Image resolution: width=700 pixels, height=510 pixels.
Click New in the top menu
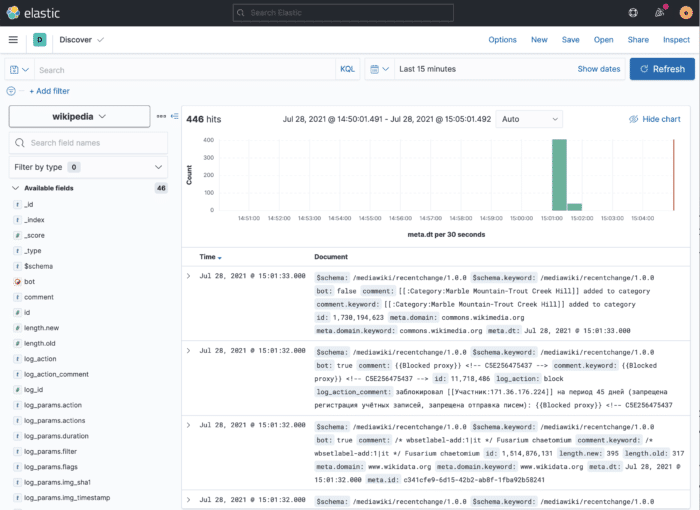point(539,40)
